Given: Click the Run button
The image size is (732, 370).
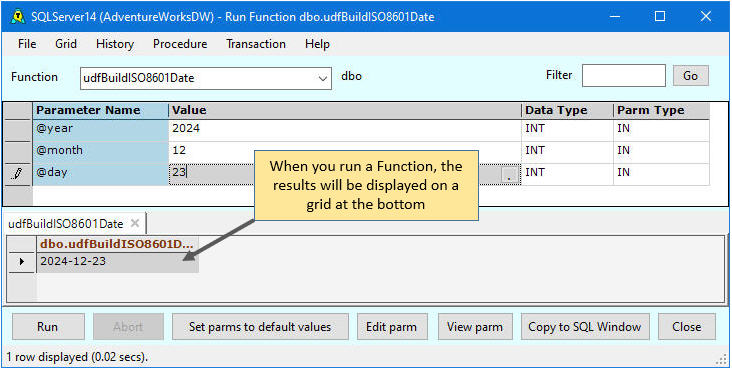Looking at the screenshot, I should (x=48, y=327).
